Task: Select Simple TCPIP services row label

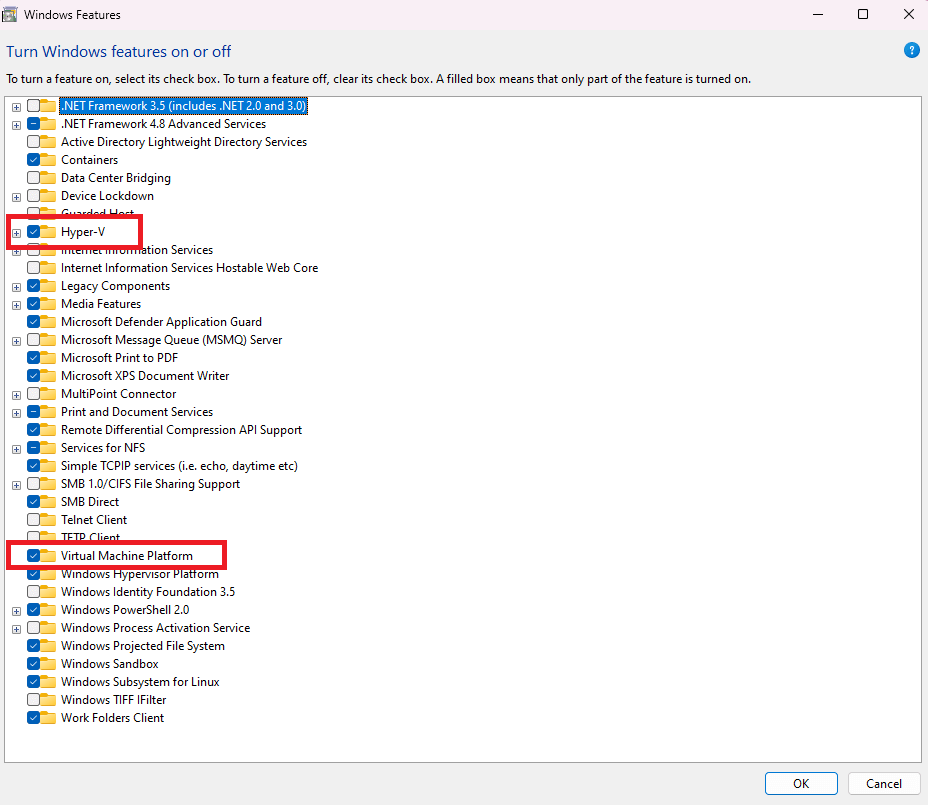Action: pos(179,466)
